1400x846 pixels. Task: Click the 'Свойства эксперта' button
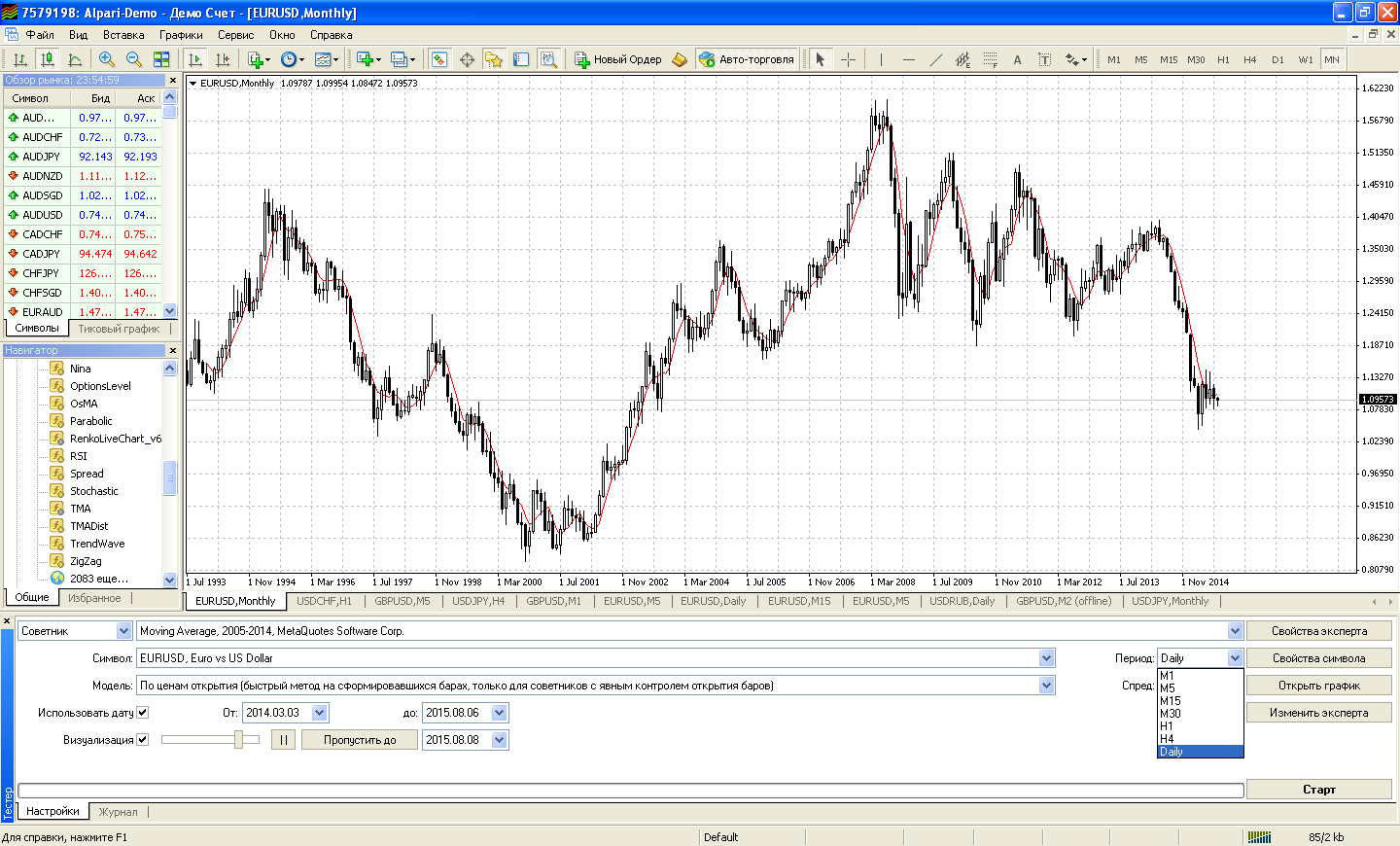click(1318, 631)
